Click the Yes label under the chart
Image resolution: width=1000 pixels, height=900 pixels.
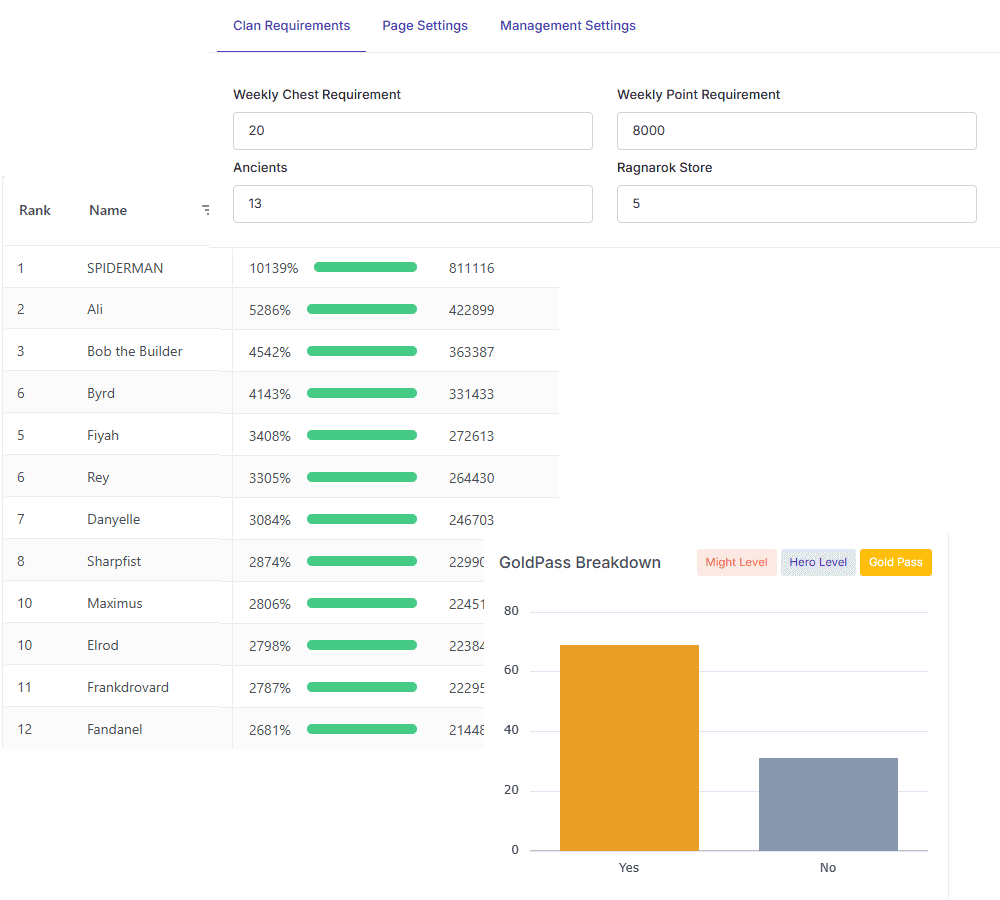point(629,867)
